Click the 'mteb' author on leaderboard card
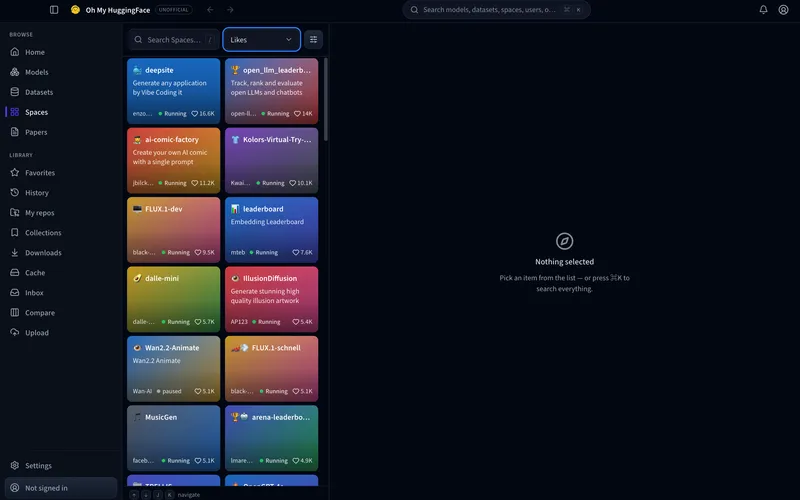Viewport: 800px width, 500px height. click(238, 253)
